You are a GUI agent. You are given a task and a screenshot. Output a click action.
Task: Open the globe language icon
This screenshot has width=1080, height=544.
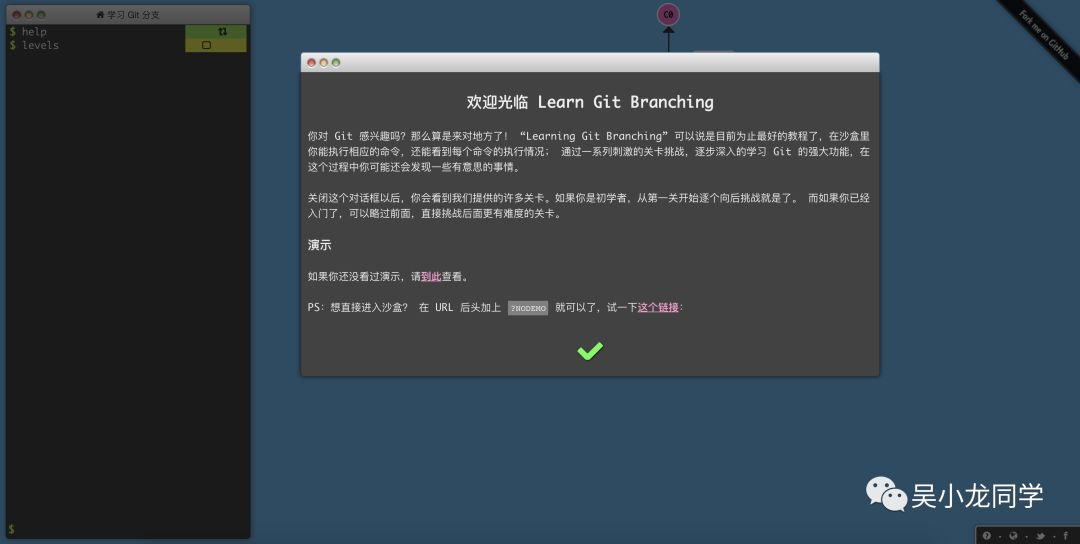(1013, 536)
